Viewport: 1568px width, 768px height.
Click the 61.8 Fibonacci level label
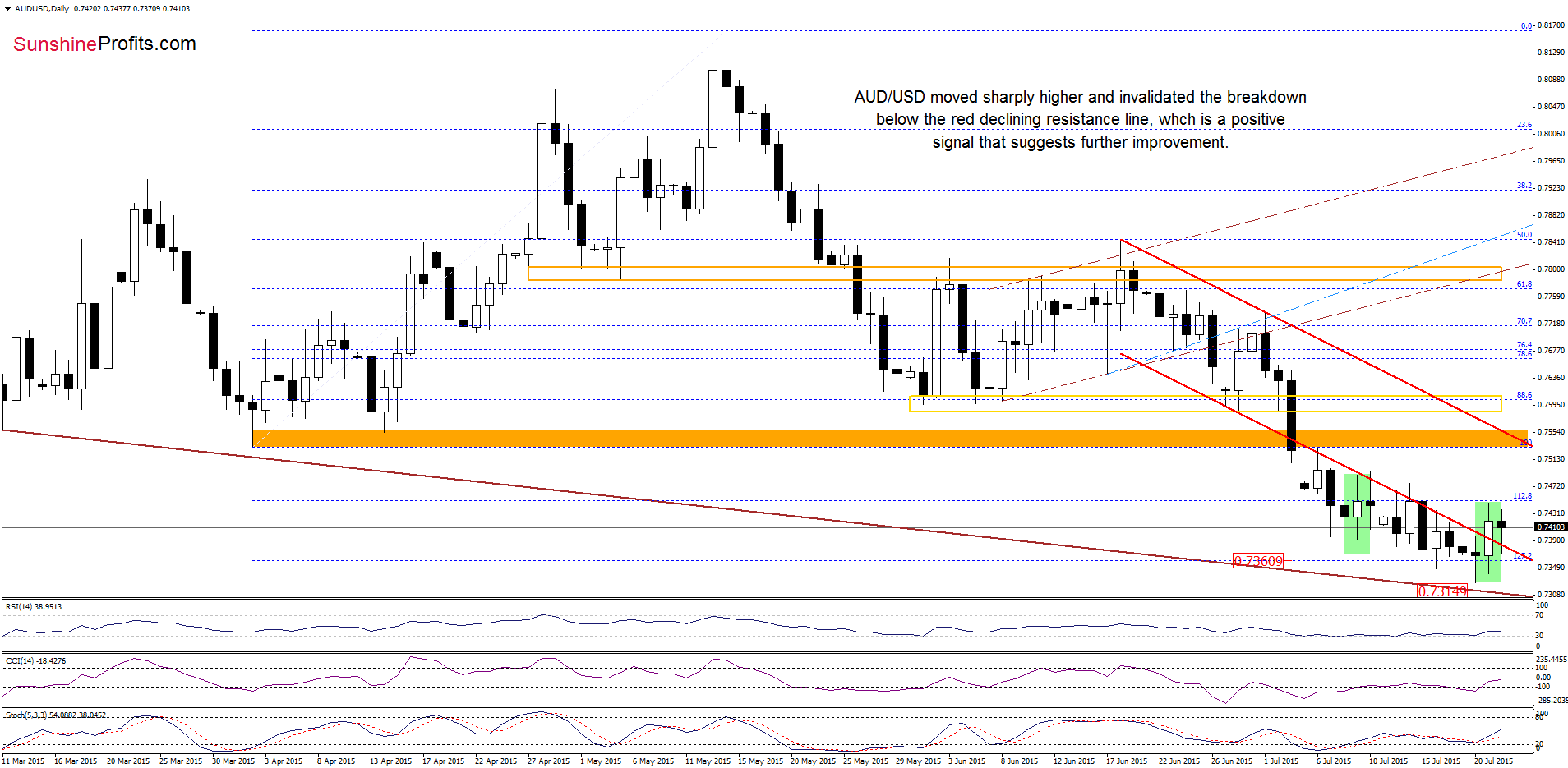1524,284
